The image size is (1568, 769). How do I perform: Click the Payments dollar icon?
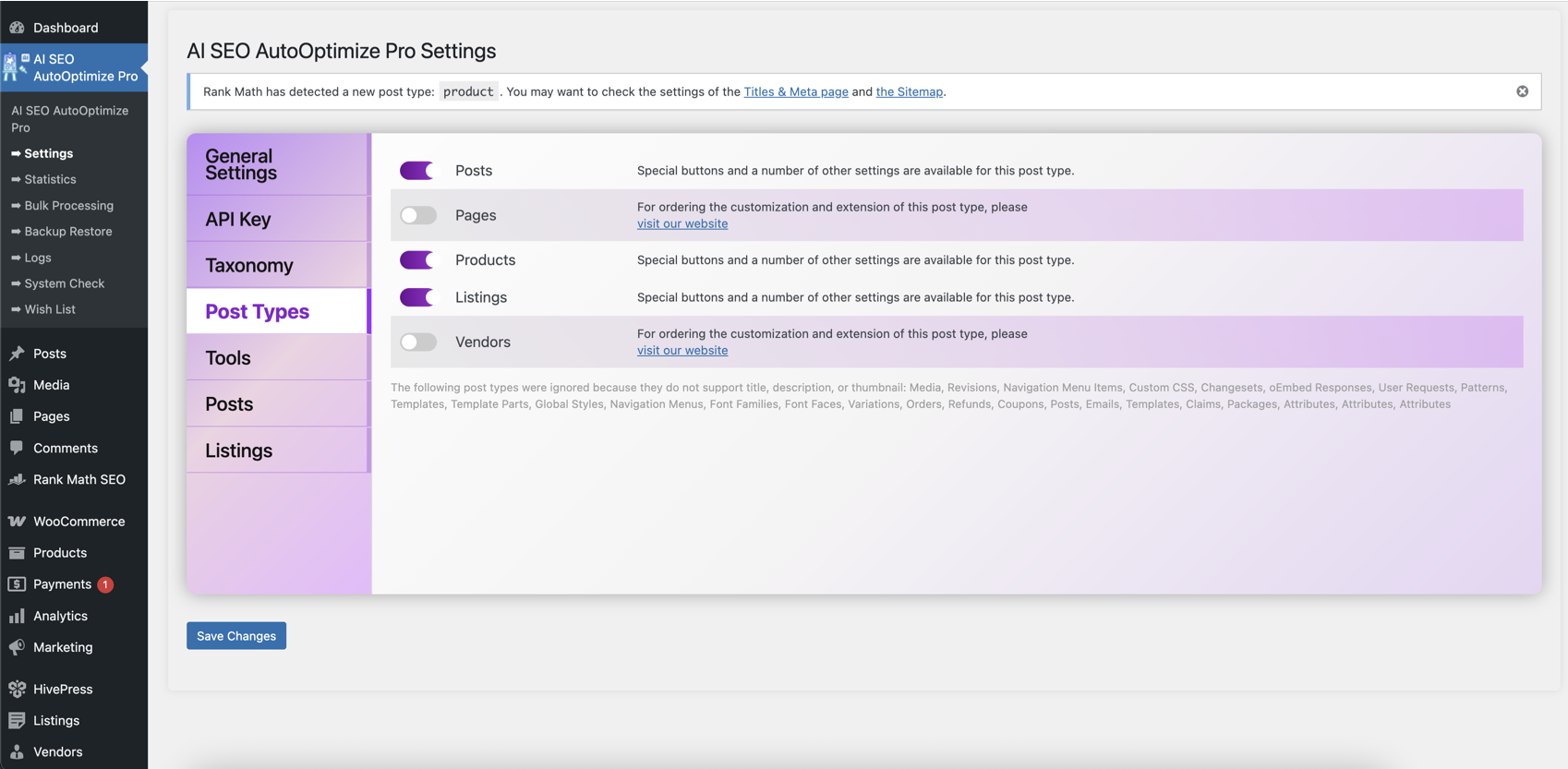pos(17,584)
